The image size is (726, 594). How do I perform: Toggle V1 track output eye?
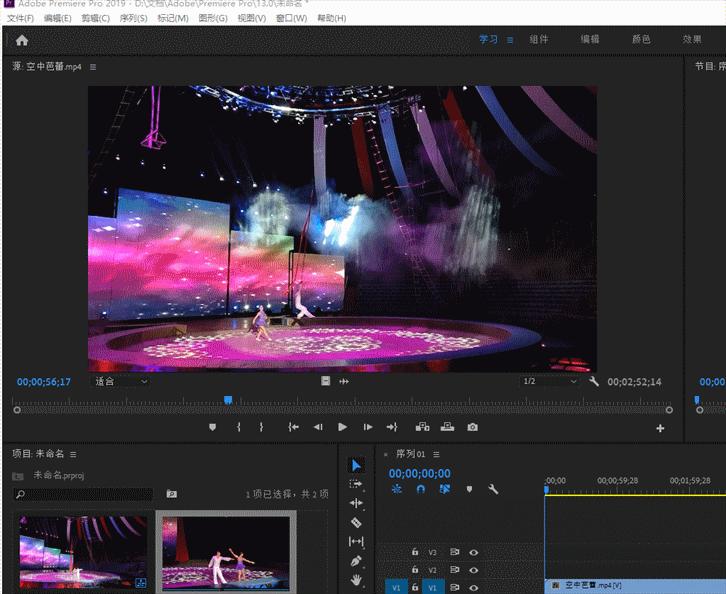coord(474,587)
